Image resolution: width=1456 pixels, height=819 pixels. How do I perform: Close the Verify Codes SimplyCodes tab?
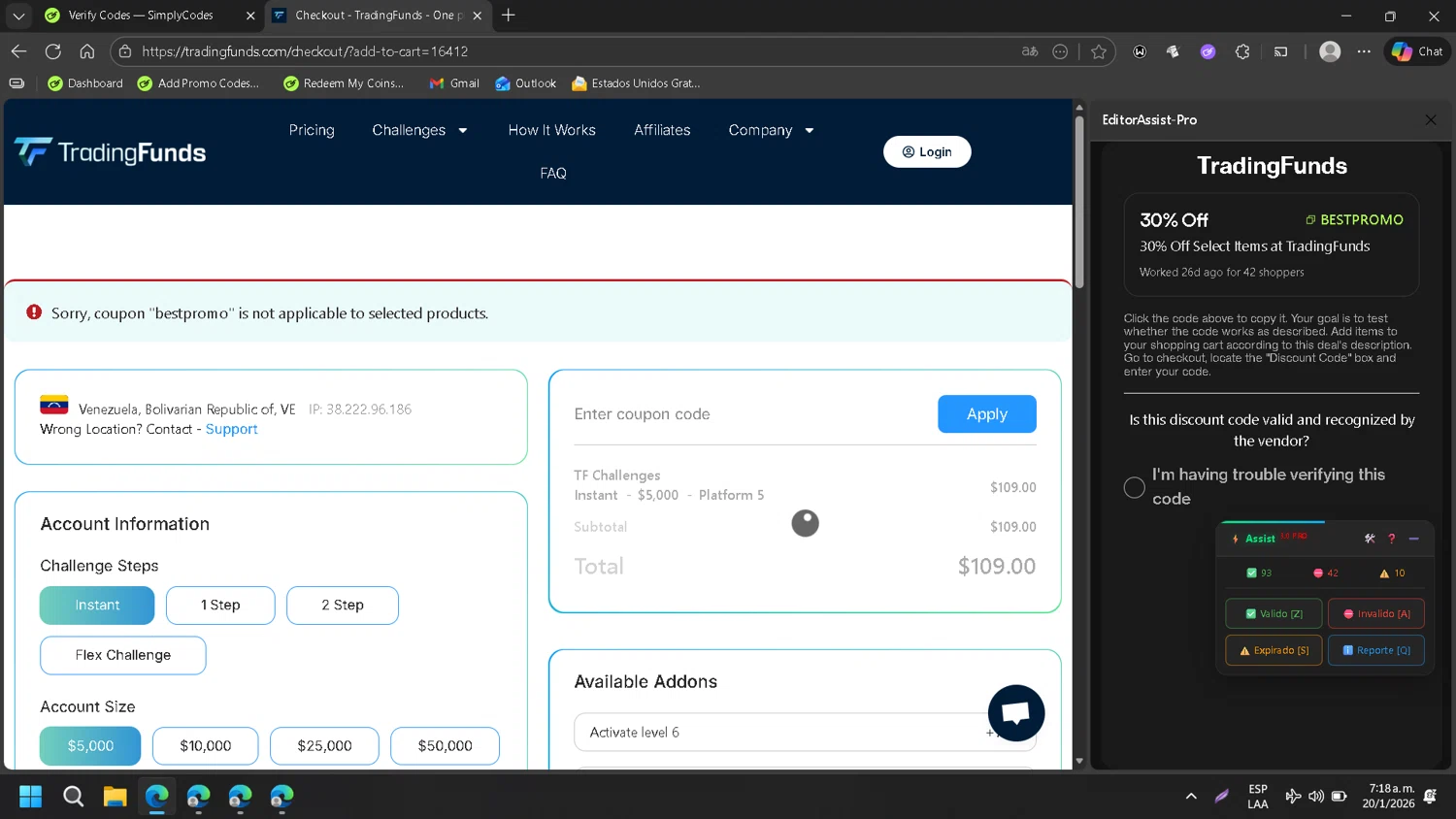tap(250, 16)
